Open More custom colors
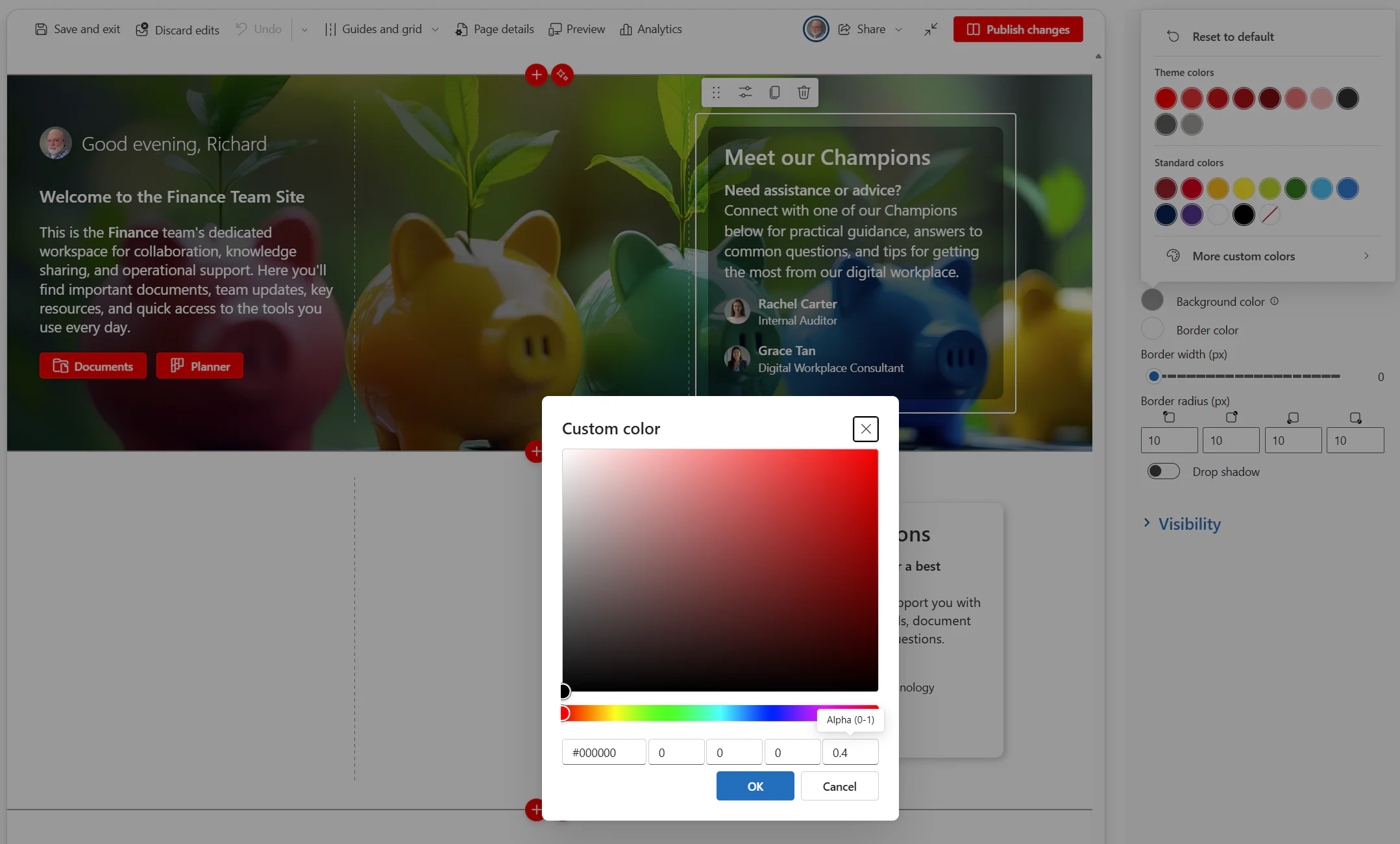The image size is (1400, 844). click(x=1268, y=256)
